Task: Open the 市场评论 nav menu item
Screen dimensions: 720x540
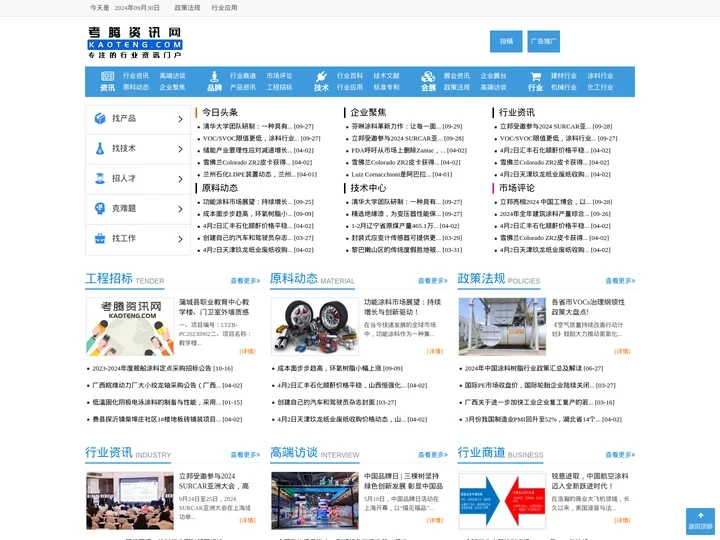Action: pyautogui.click(x=279, y=76)
